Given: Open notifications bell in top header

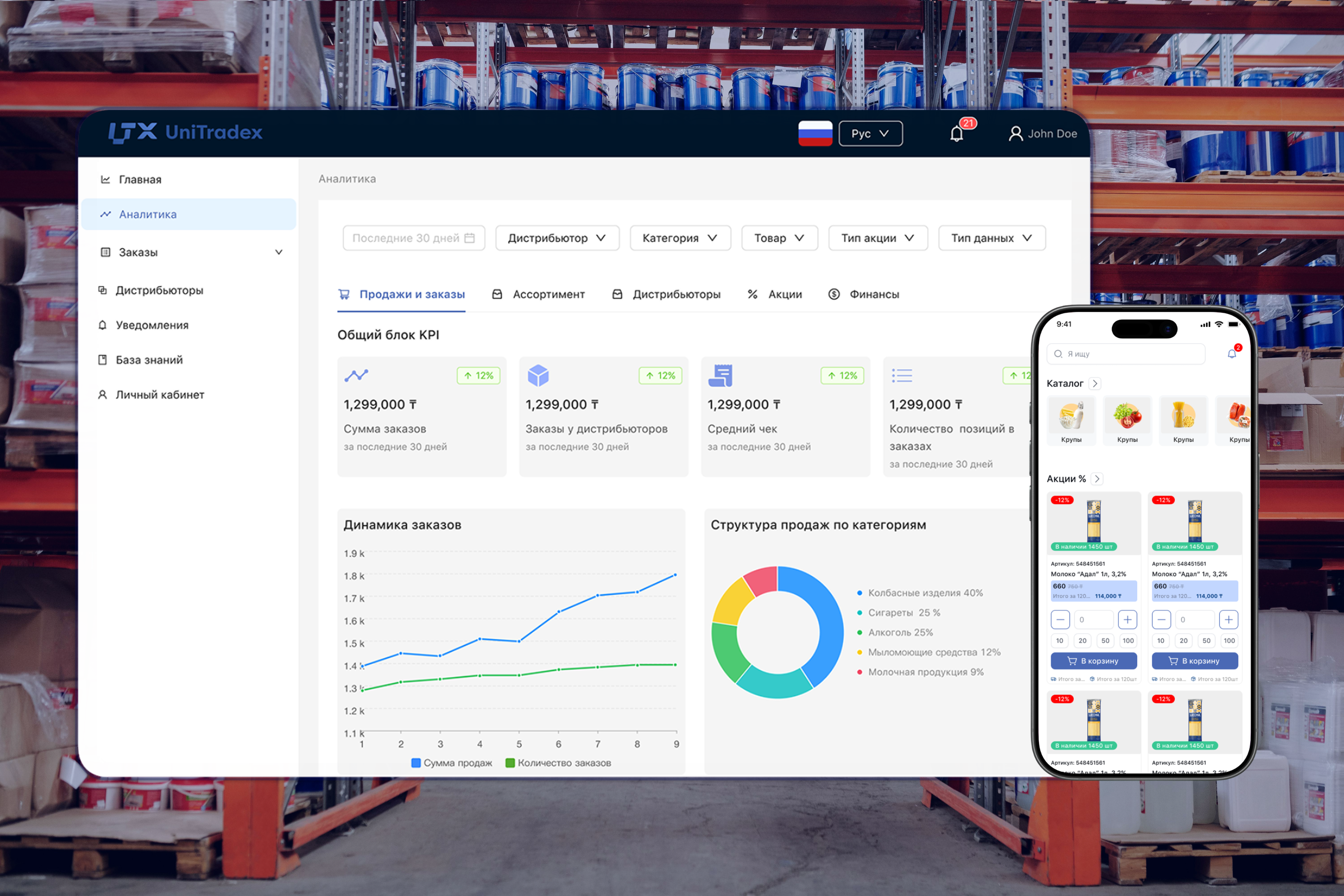Looking at the screenshot, I should point(956,134).
